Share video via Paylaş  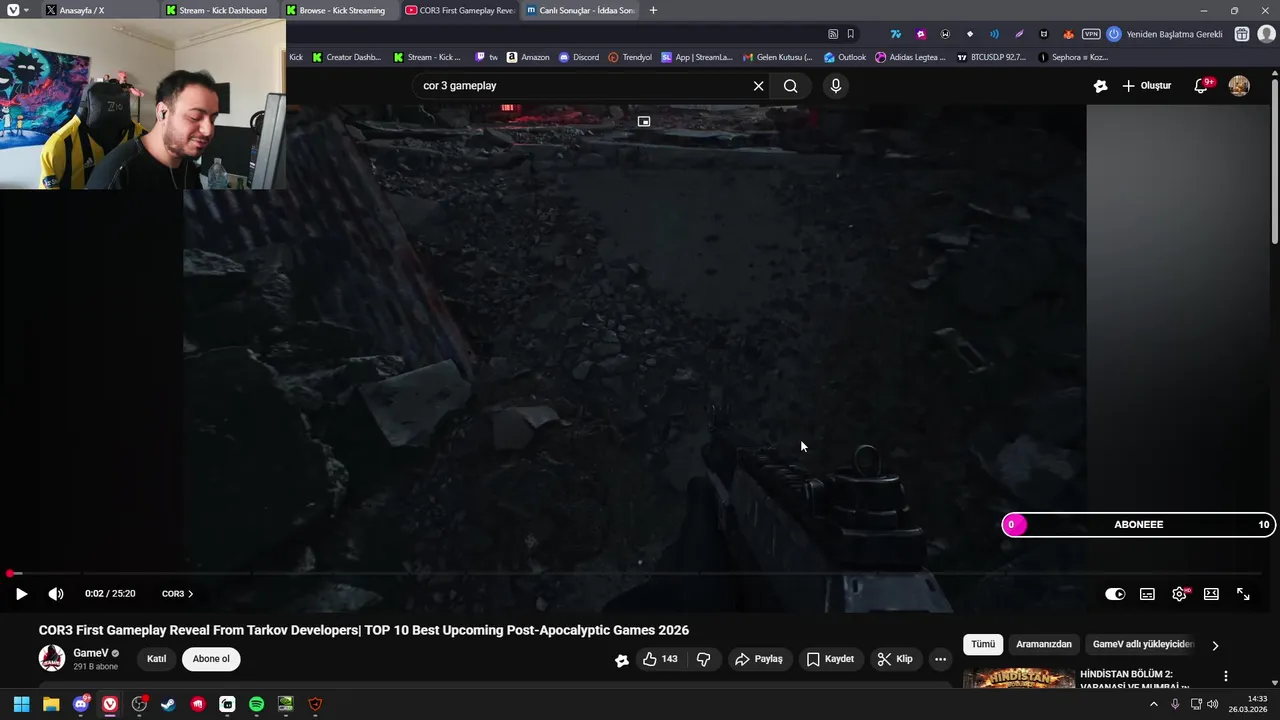(x=759, y=659)
